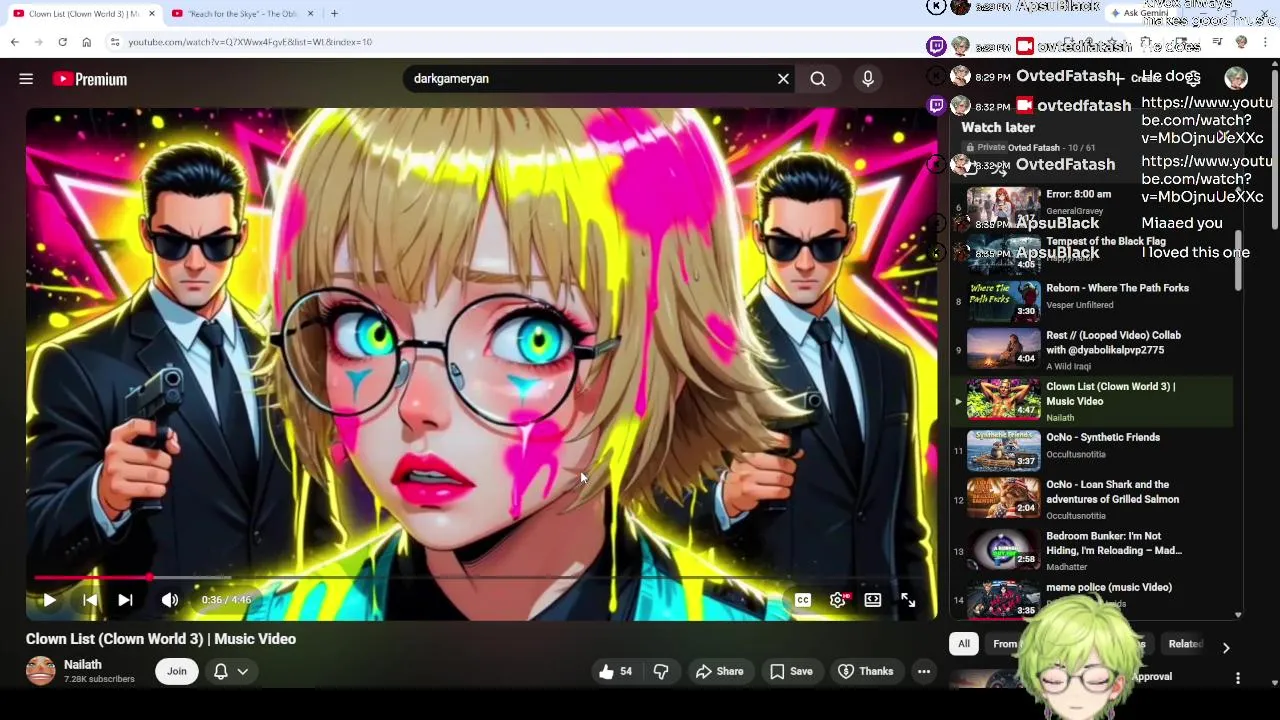
Task: Run search with the magnifier button
Action: point(818,79)
